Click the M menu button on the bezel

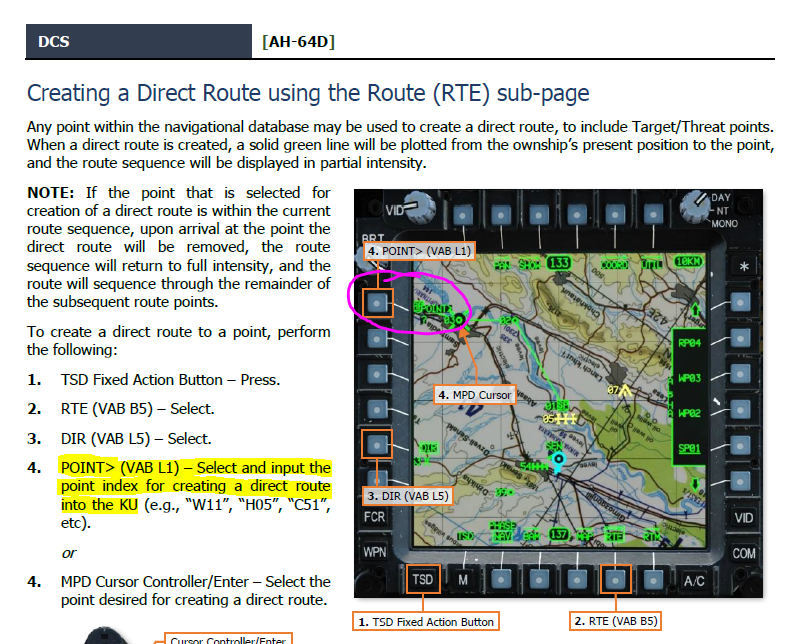[463, 580]
